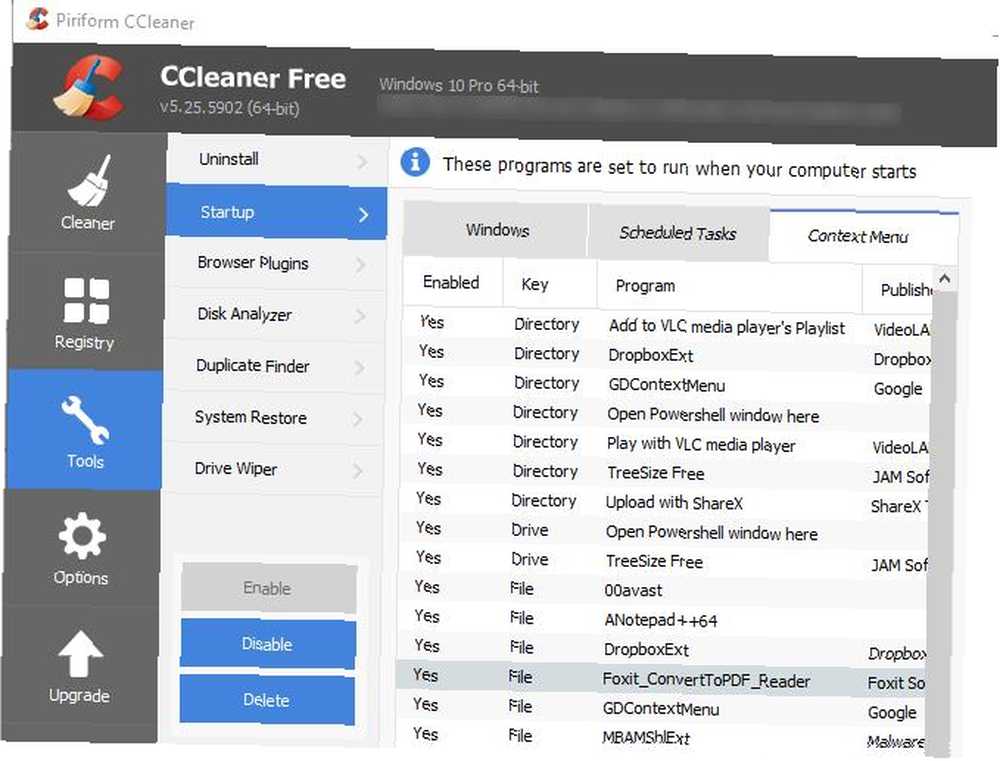
Task: Click the blue information icon
Action: tap(415, 162)
